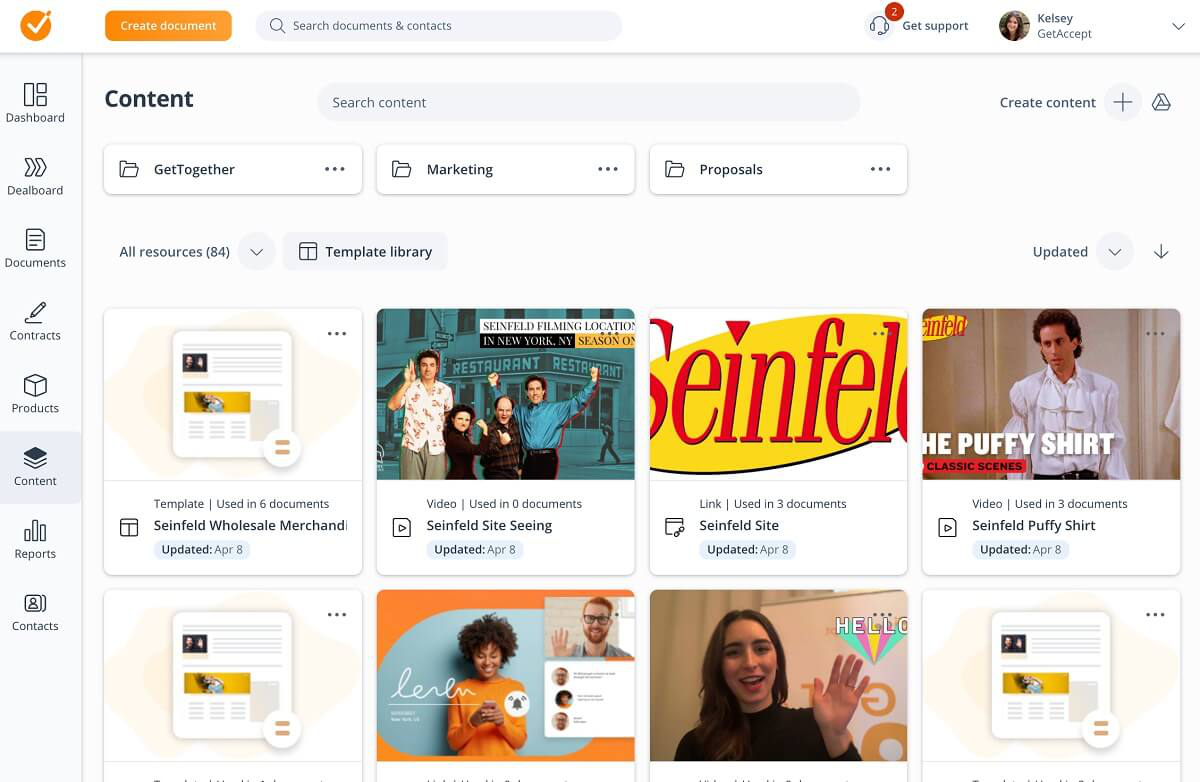Open Reports bar chart icon

pos(35,530)
